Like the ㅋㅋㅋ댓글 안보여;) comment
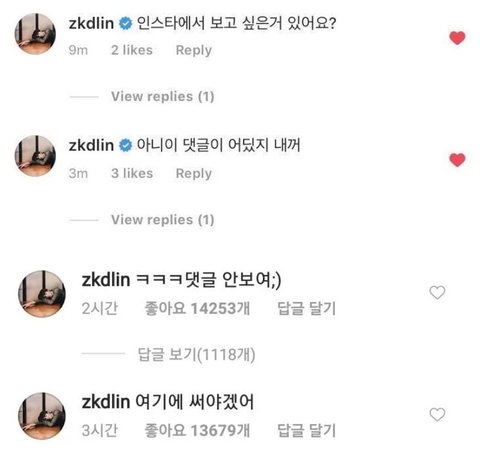Image resolution: width=480 pixels, height=456 pixels. pyautogui.click(x=437, y=292)
